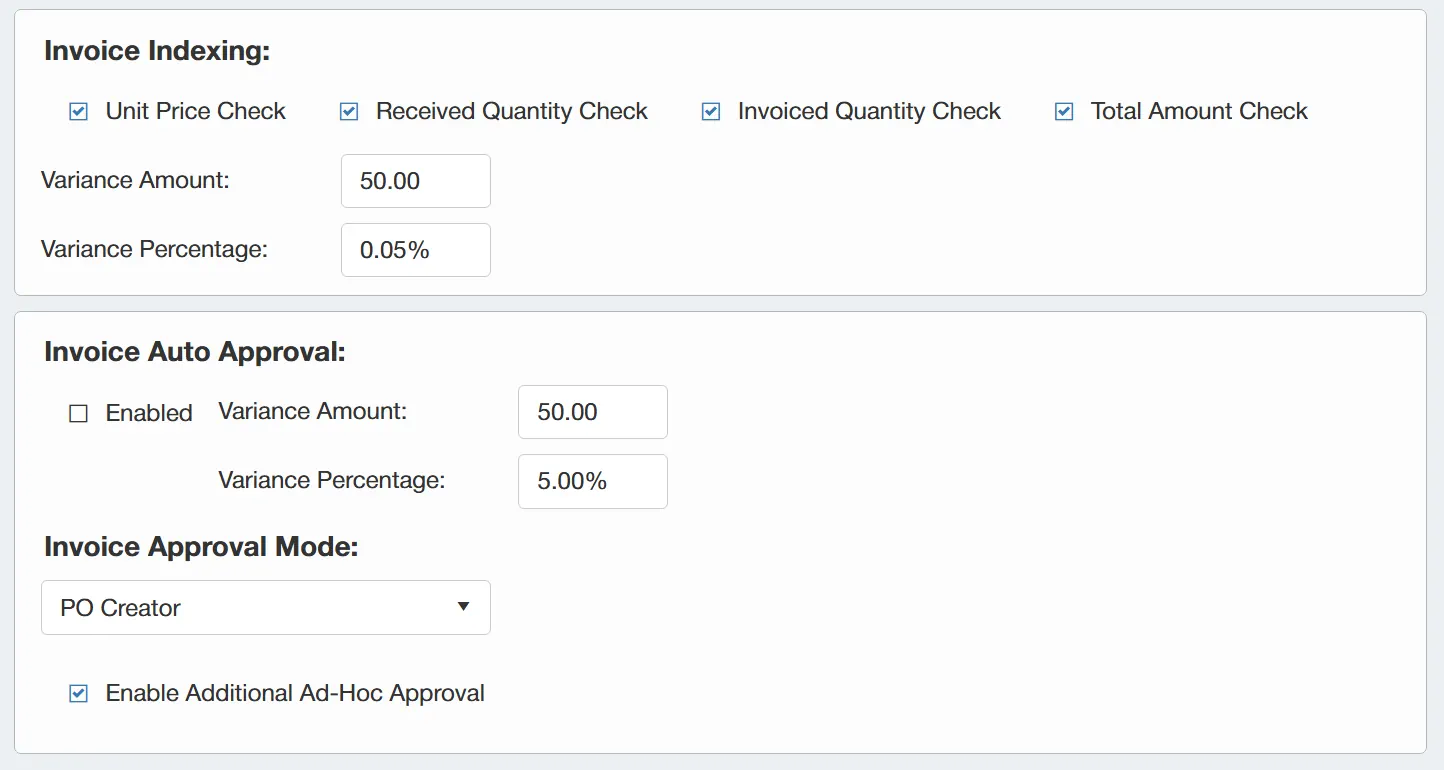Tick the Enabled checkbox under Invoice Auto Approval

pyautogui.click(x=78, y=414)
